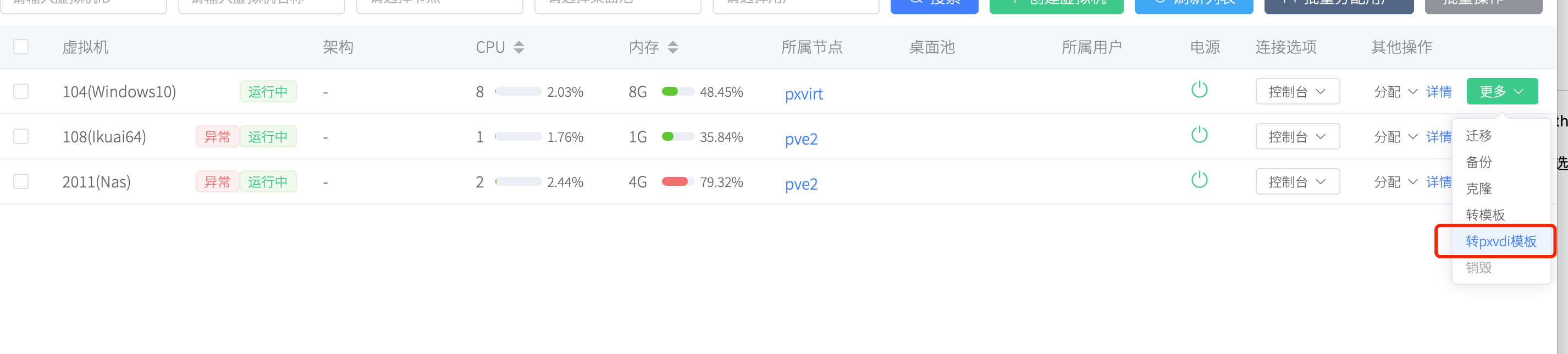Tick the checkbox for 104(Windows10)

[21, 91]
